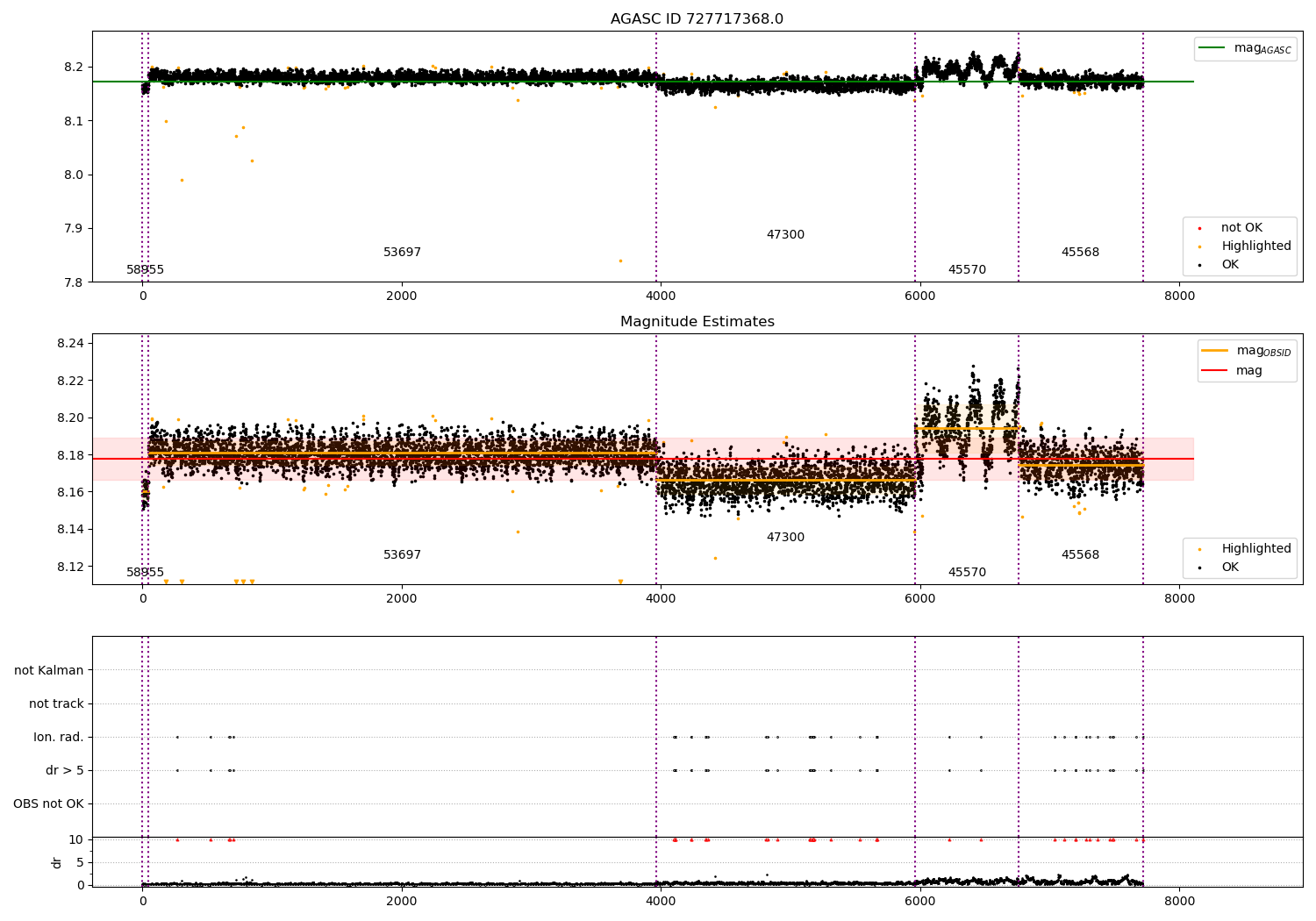1316x921 pixels.
Task: Click y-axis tick 8.2 in top panel
Action: click(x=74, y=68)
